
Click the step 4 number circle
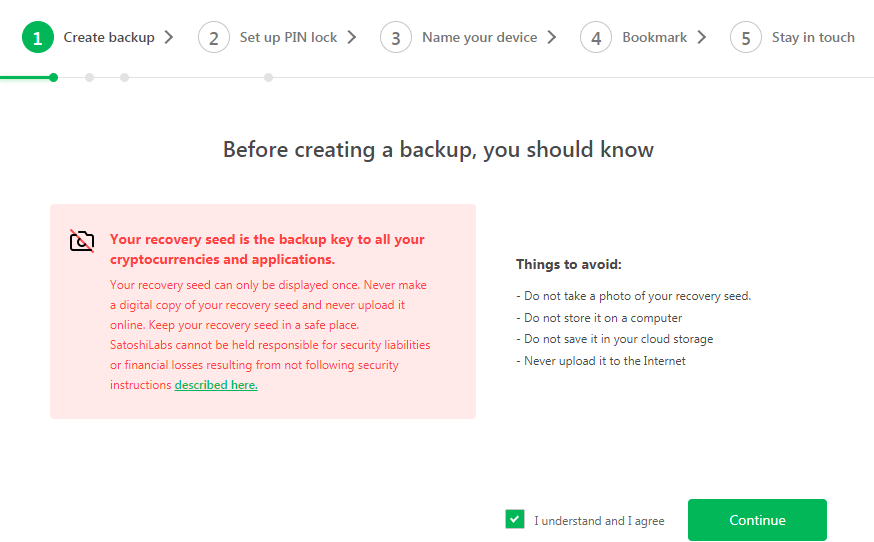tap(596, 38)
